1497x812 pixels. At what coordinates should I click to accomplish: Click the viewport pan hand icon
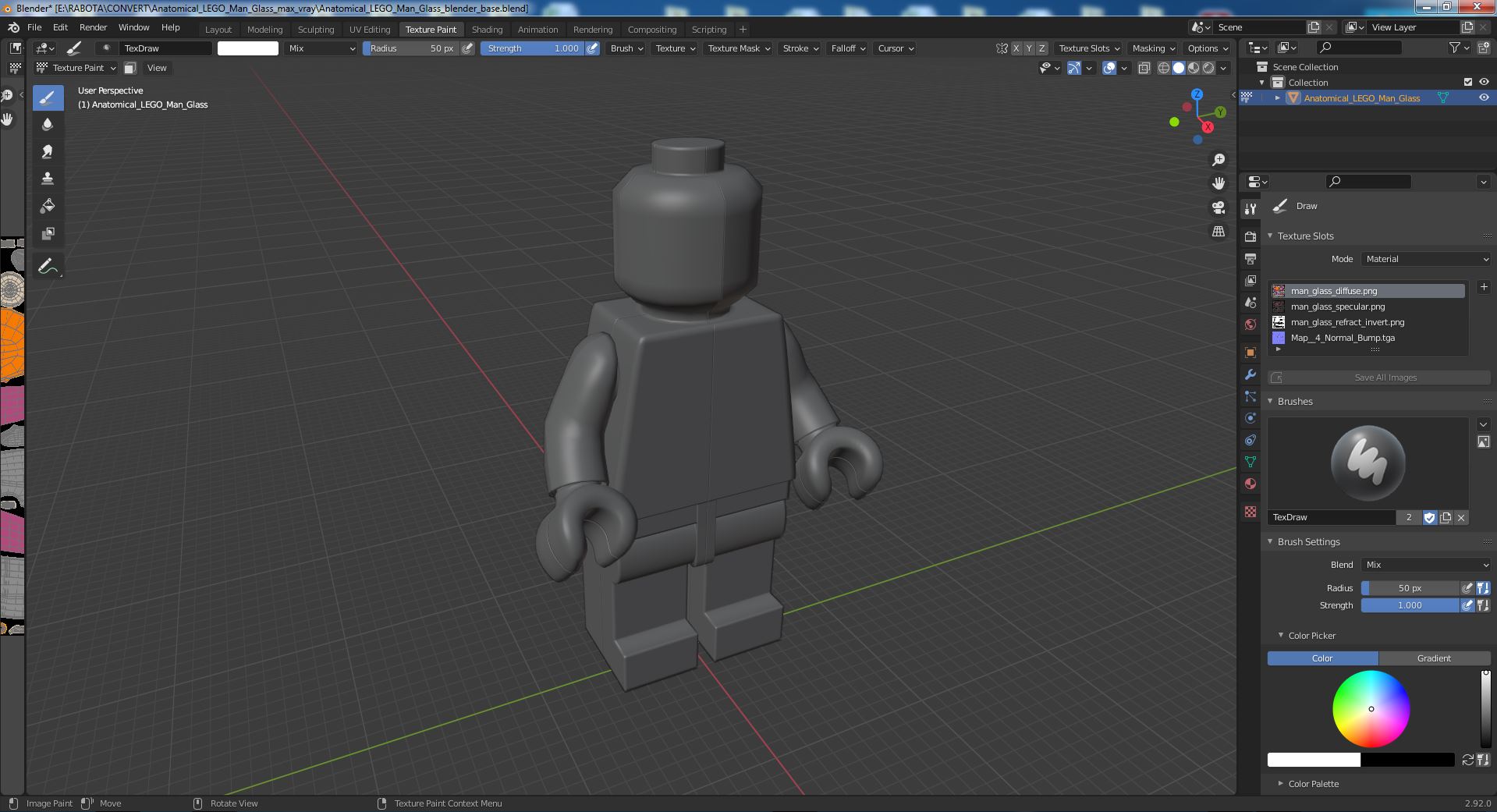pos(1218,183)
